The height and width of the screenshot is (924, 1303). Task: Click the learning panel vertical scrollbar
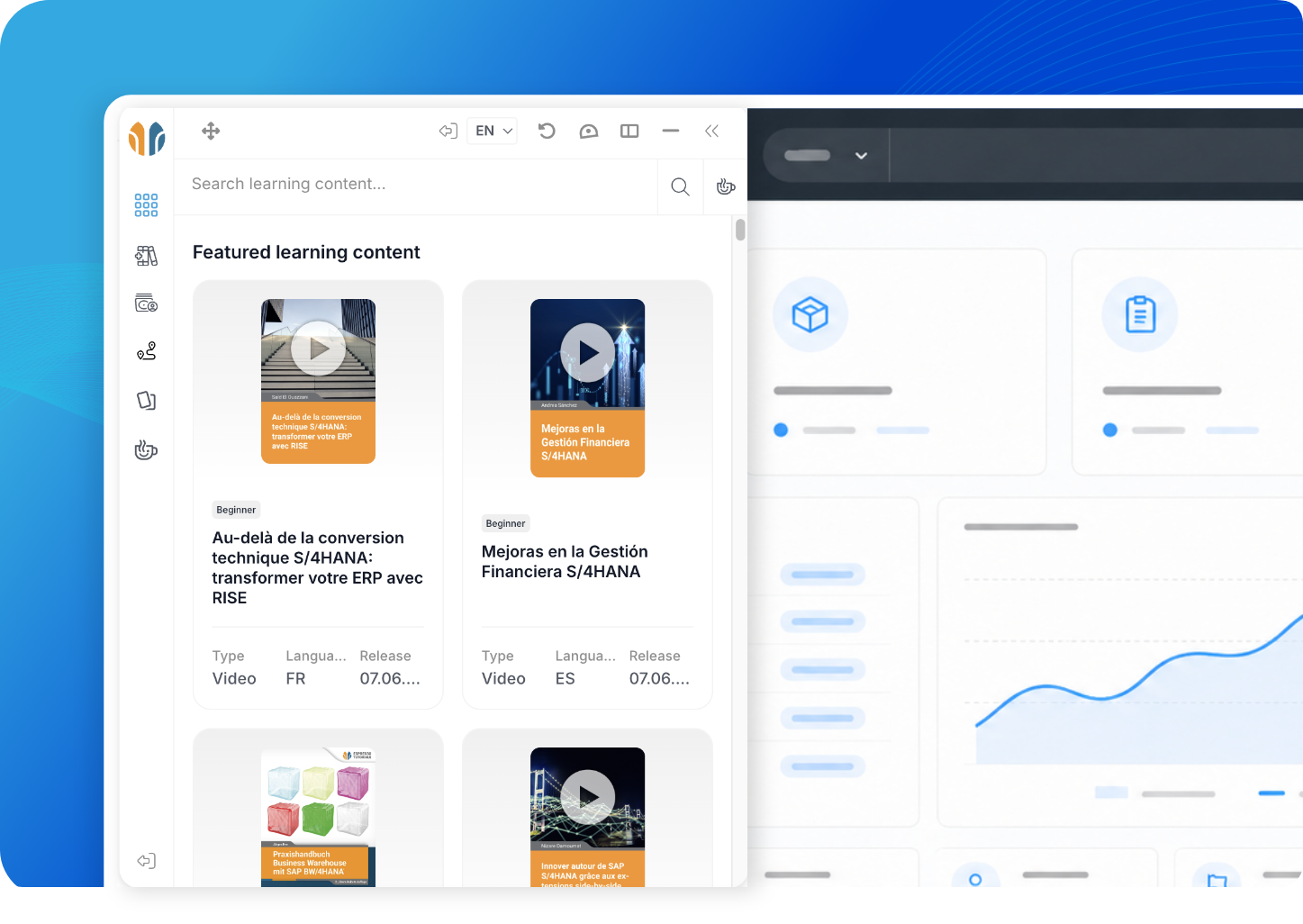tap(740, 231)
